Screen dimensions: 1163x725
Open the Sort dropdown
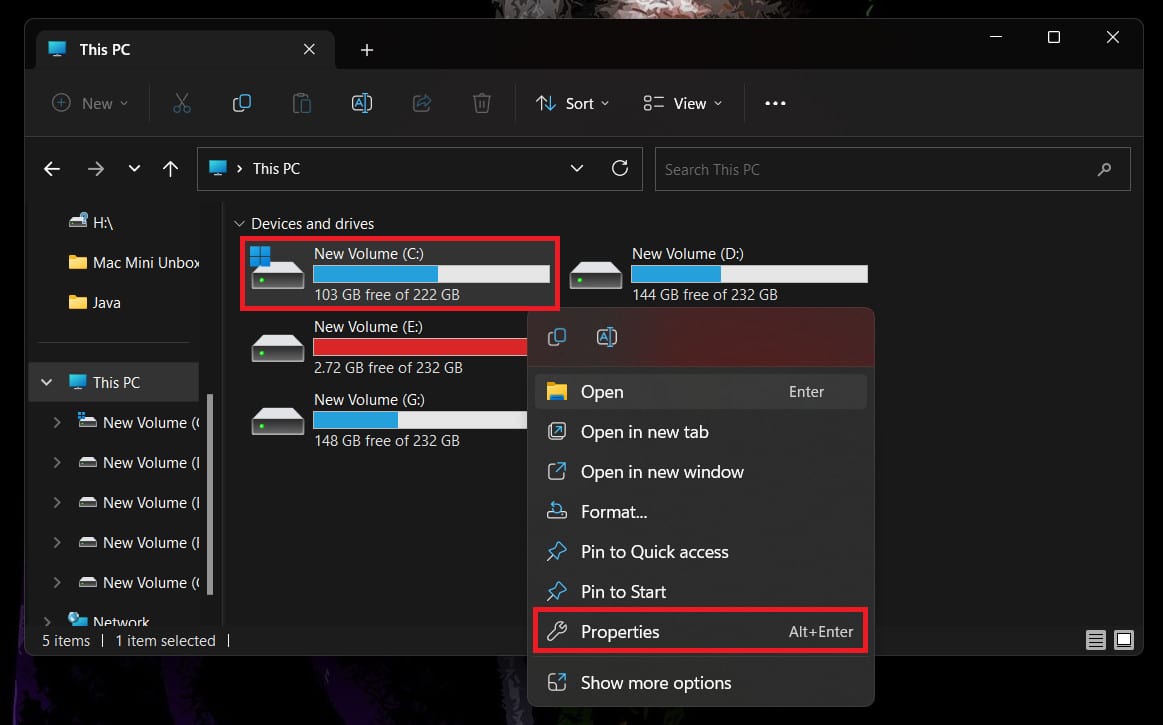click(572, 104)
